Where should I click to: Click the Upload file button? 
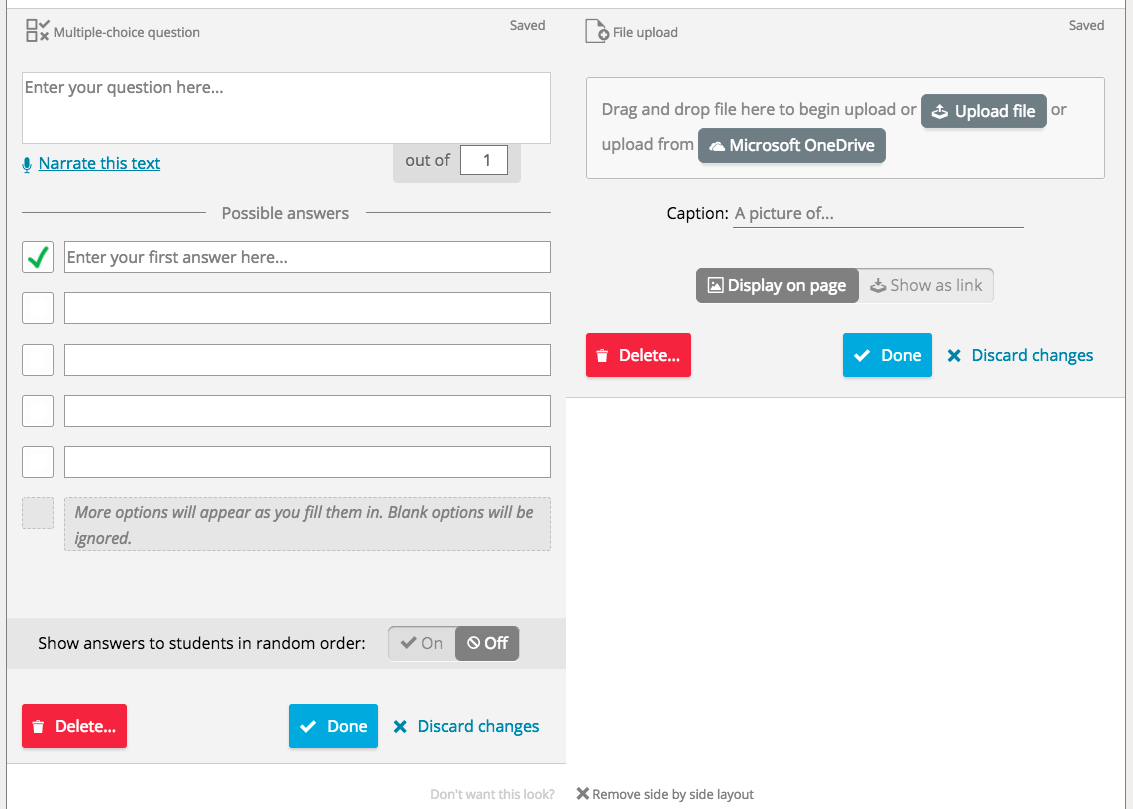pos(983,111)
